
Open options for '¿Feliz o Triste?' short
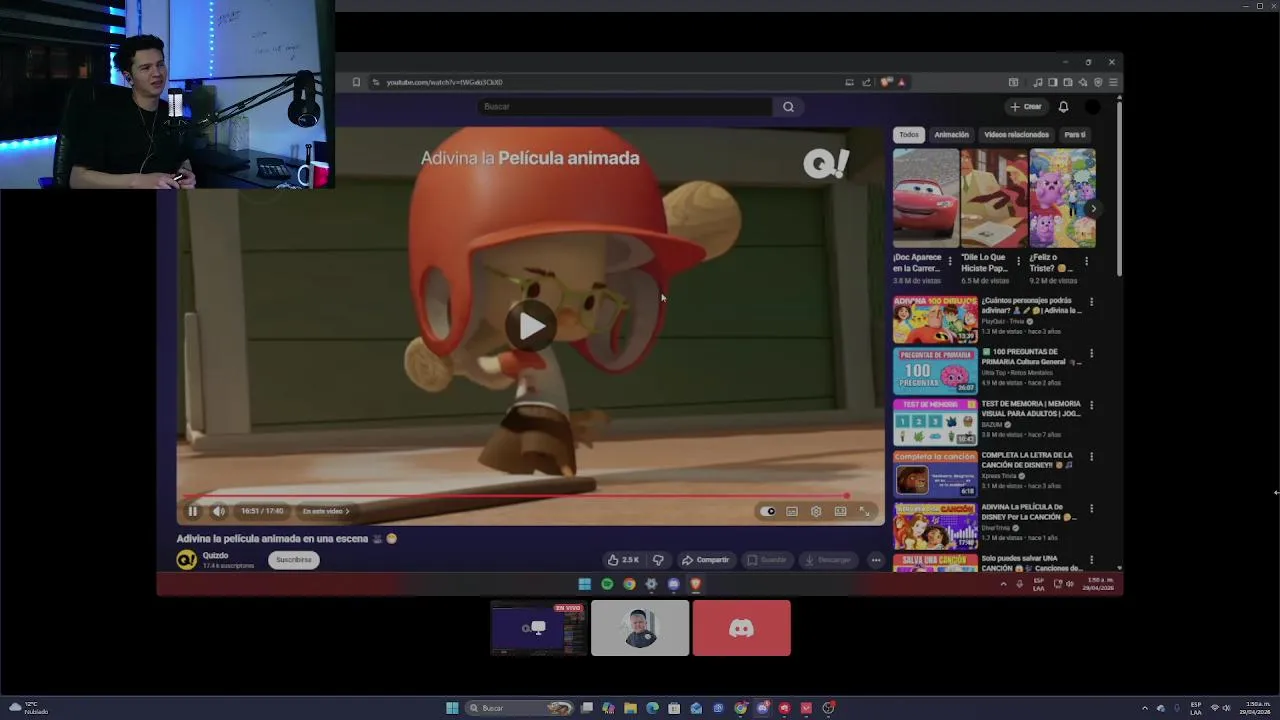(1086, 261)
